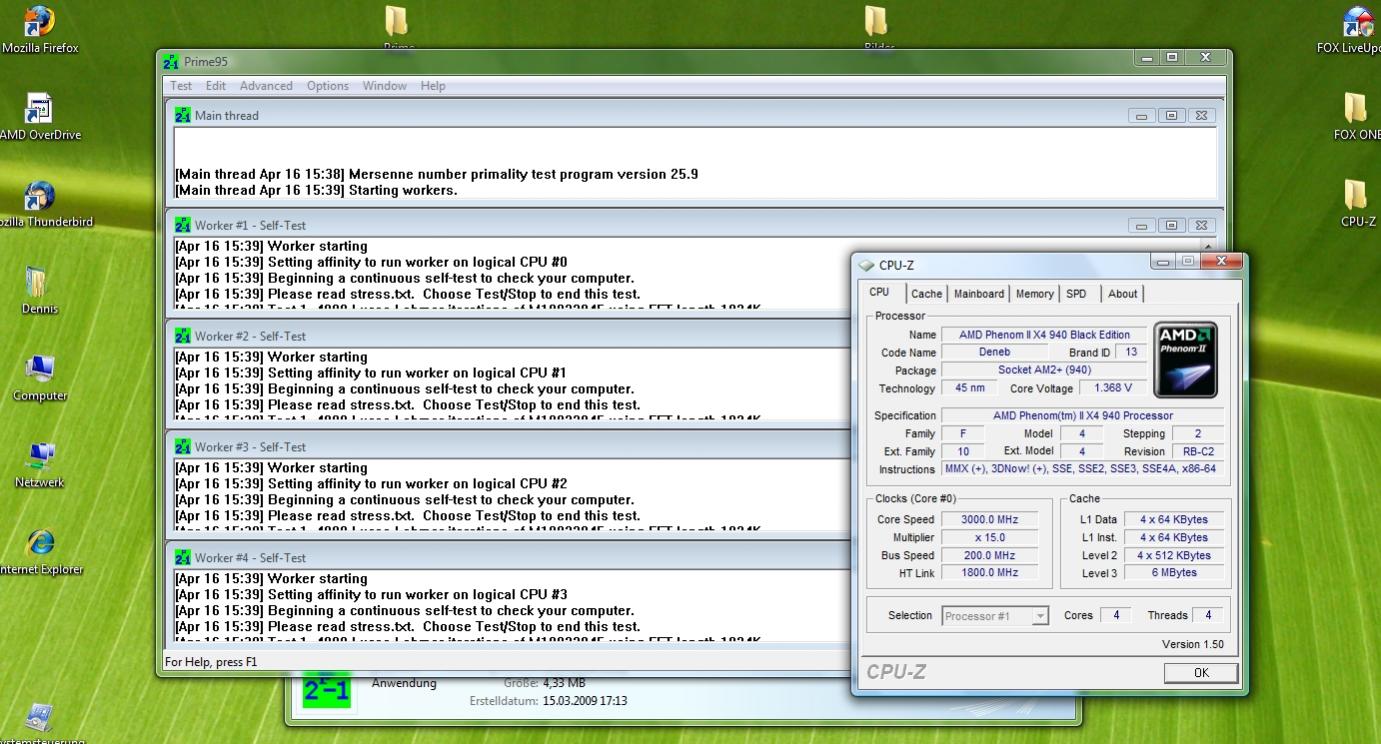Click the processor Name field in CPU-Z
Screen dimensions: 1381x744
click(x=1044, y=335)
